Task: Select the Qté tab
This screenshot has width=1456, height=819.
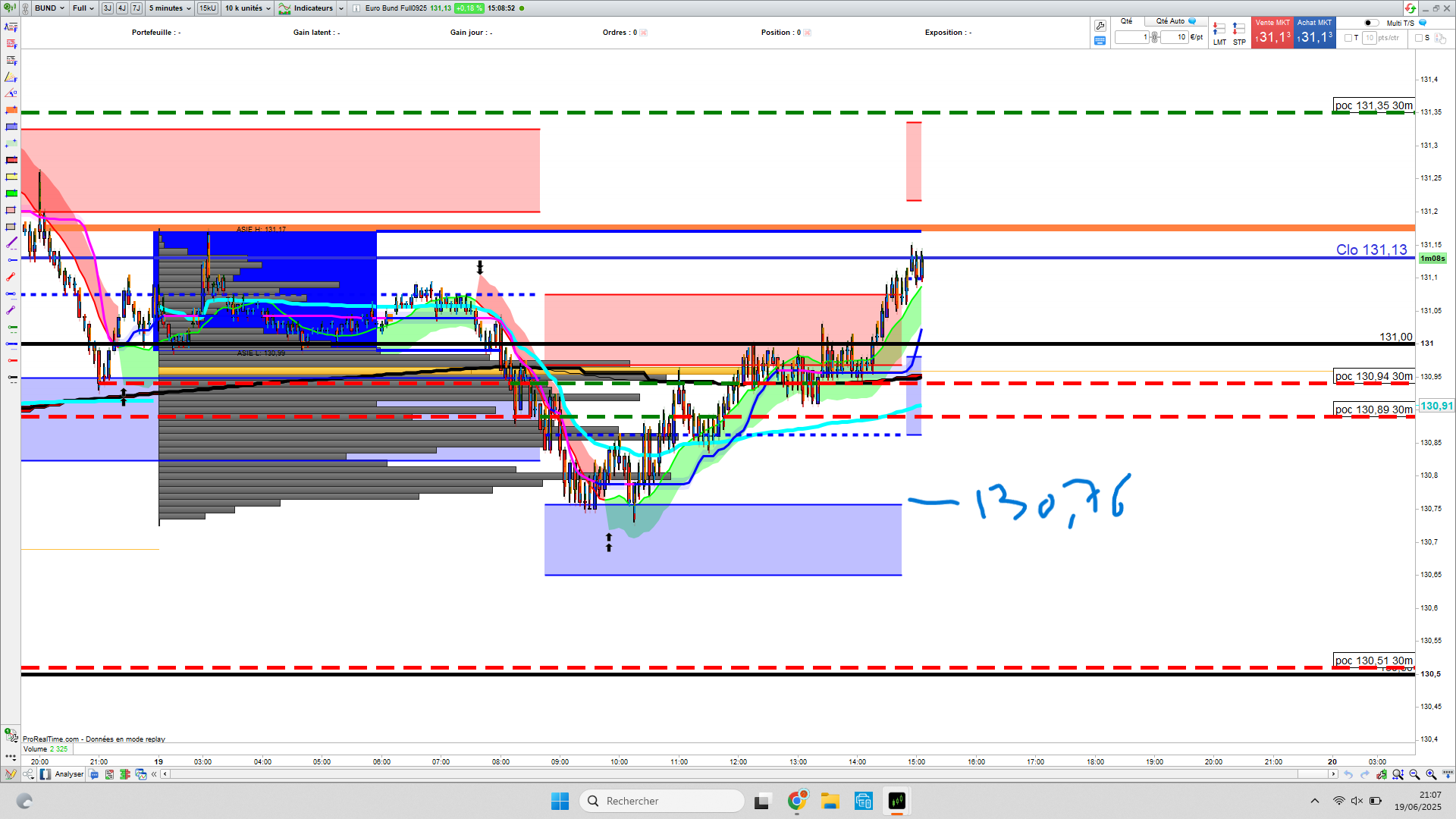Action: pyautogui.click(x=1127, y=21)
